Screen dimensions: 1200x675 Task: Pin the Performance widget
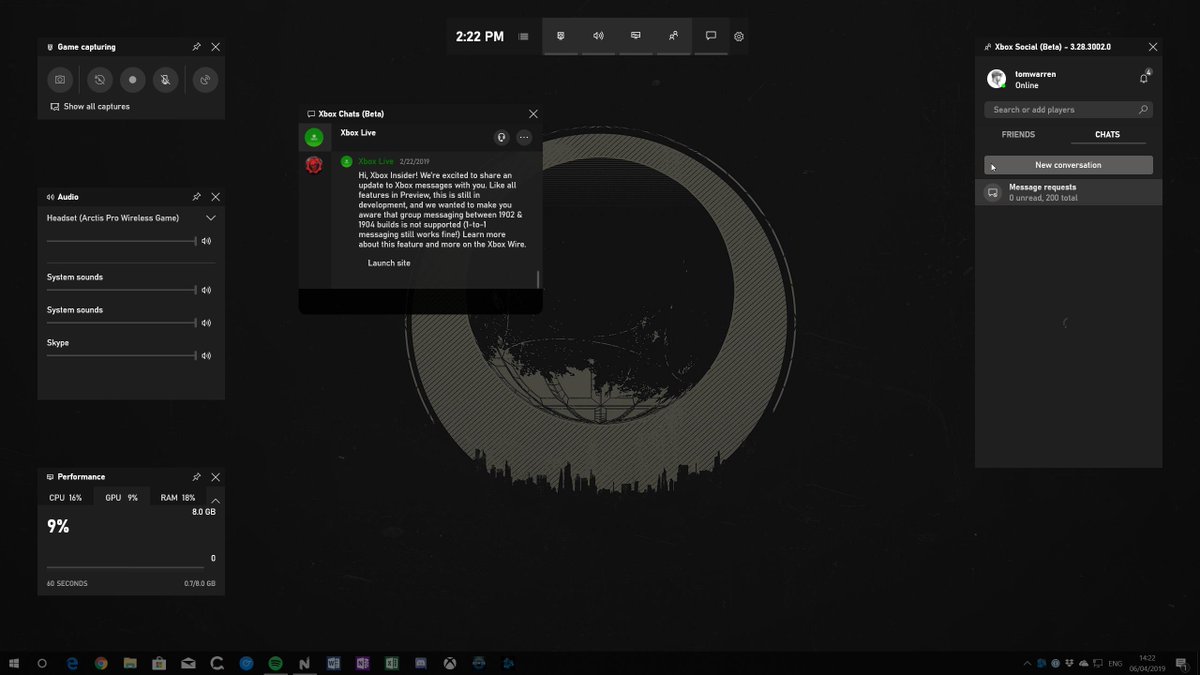197,477
